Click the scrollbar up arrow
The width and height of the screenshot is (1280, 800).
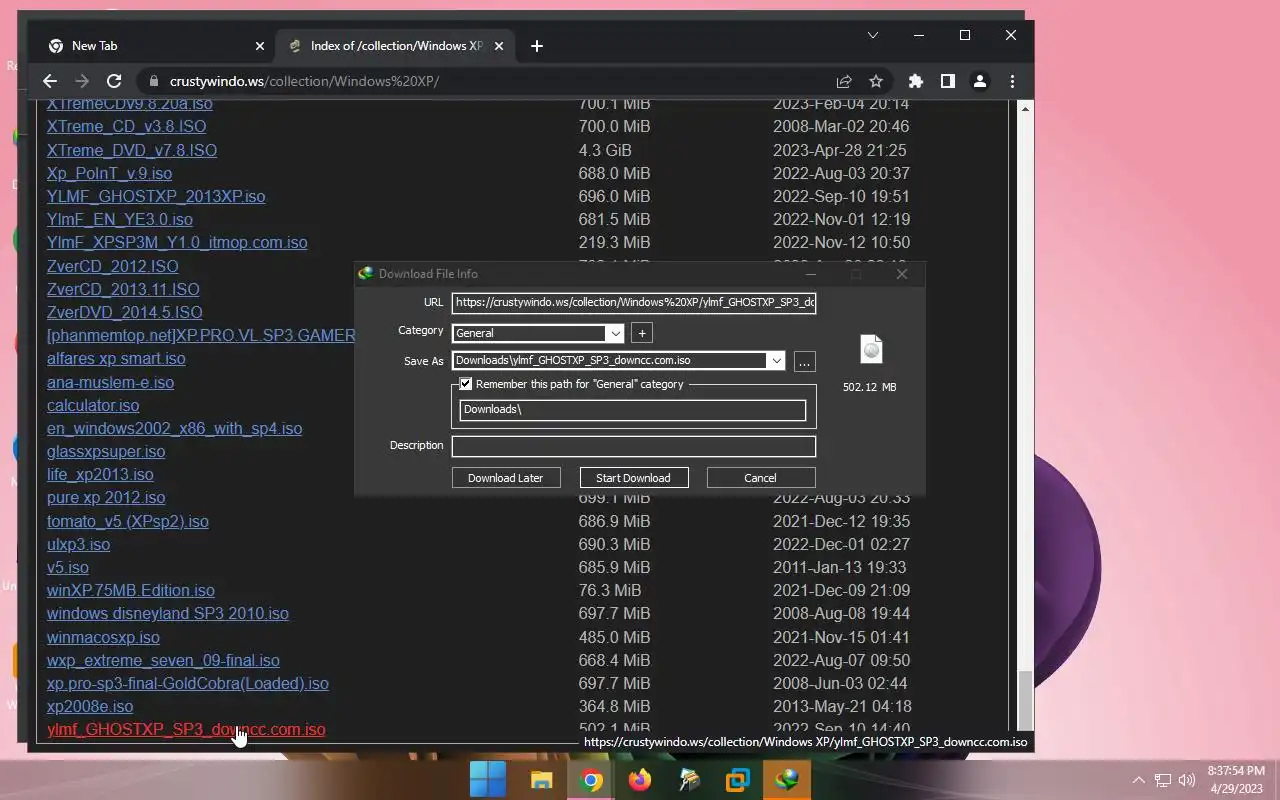point(1024,109)
